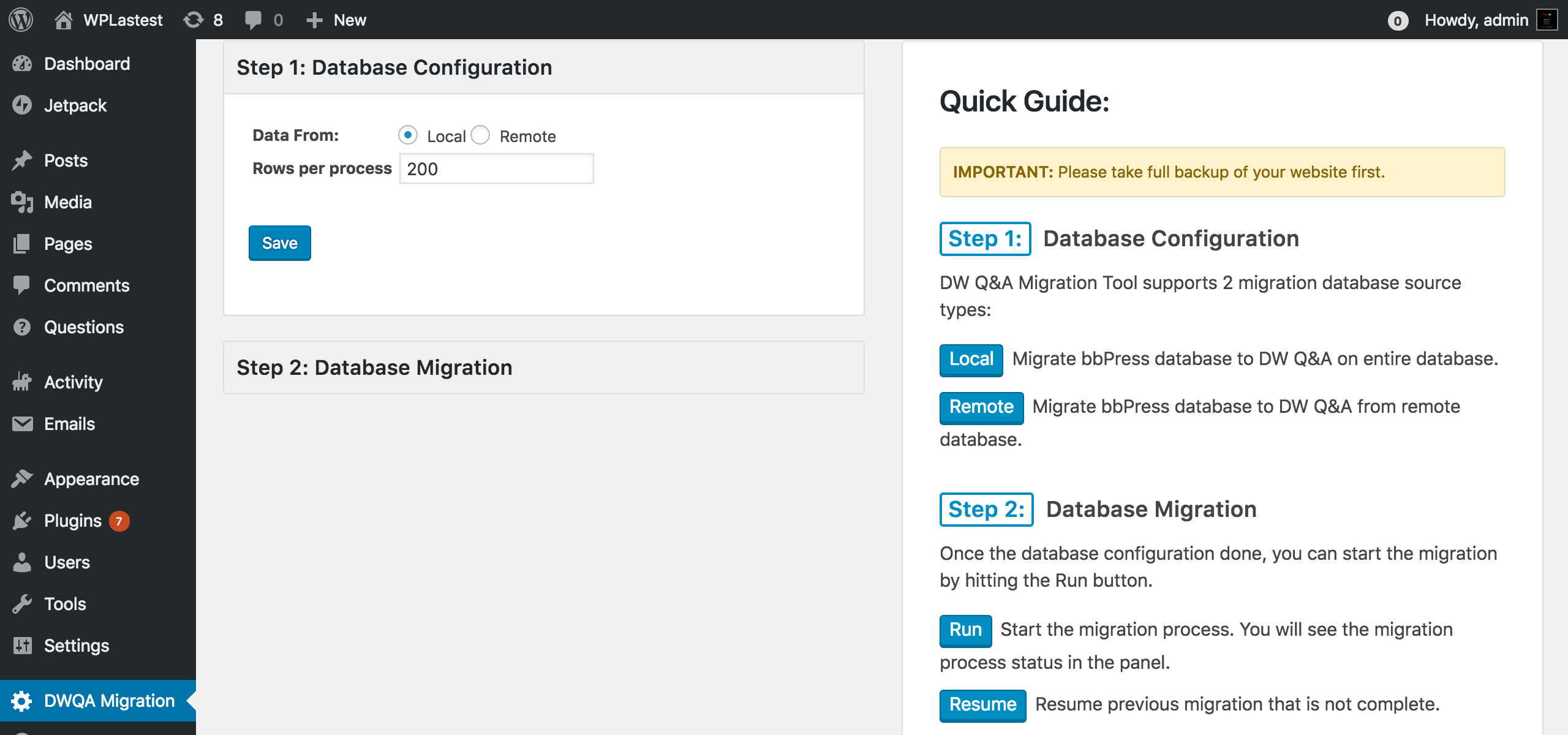Viewport: 1568px width, 735px height.
Task: Collapse the Step 1: Database Configuration header
Action: point(544,67)
